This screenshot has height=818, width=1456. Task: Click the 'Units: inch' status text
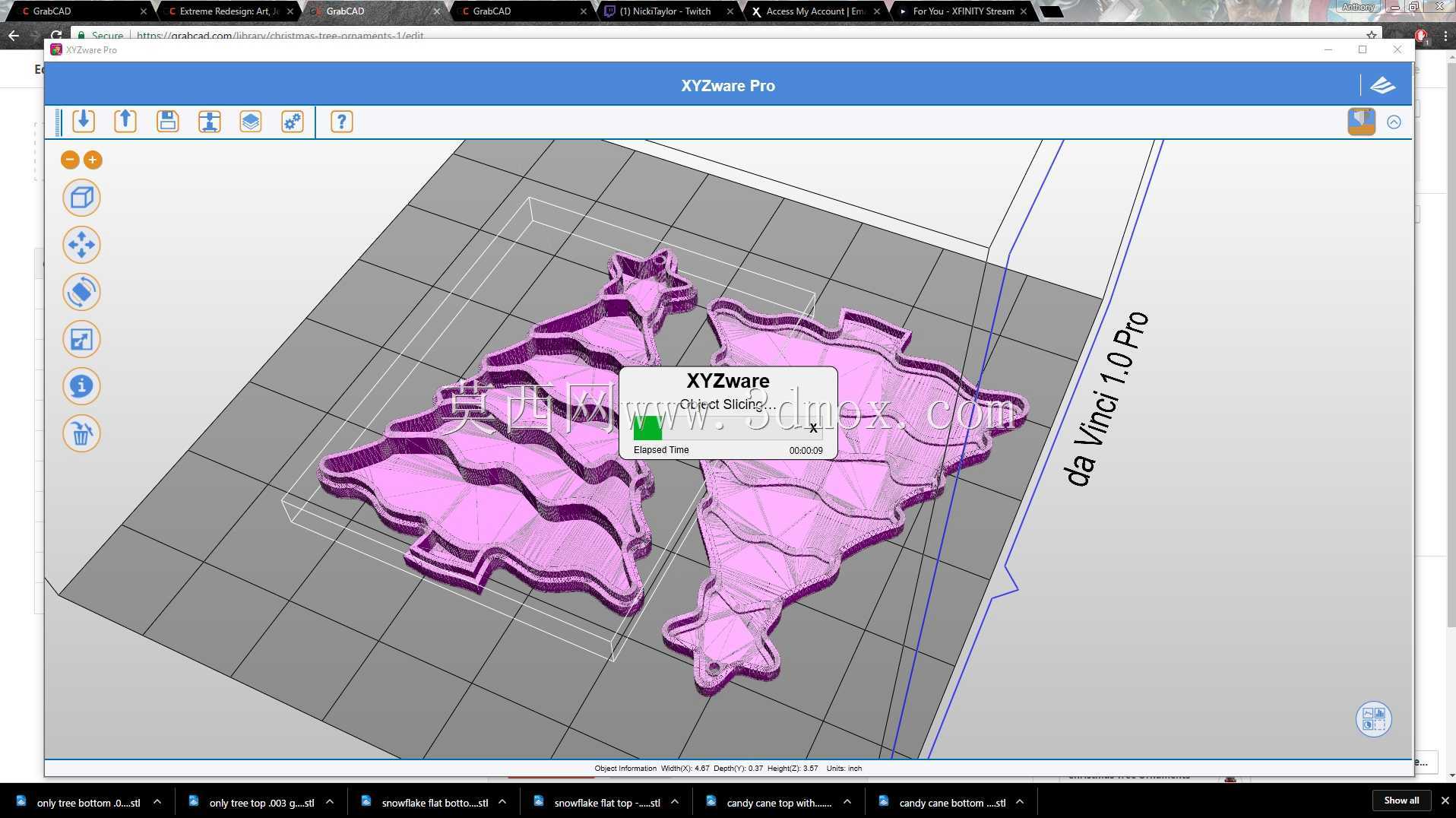click(844, 768)
